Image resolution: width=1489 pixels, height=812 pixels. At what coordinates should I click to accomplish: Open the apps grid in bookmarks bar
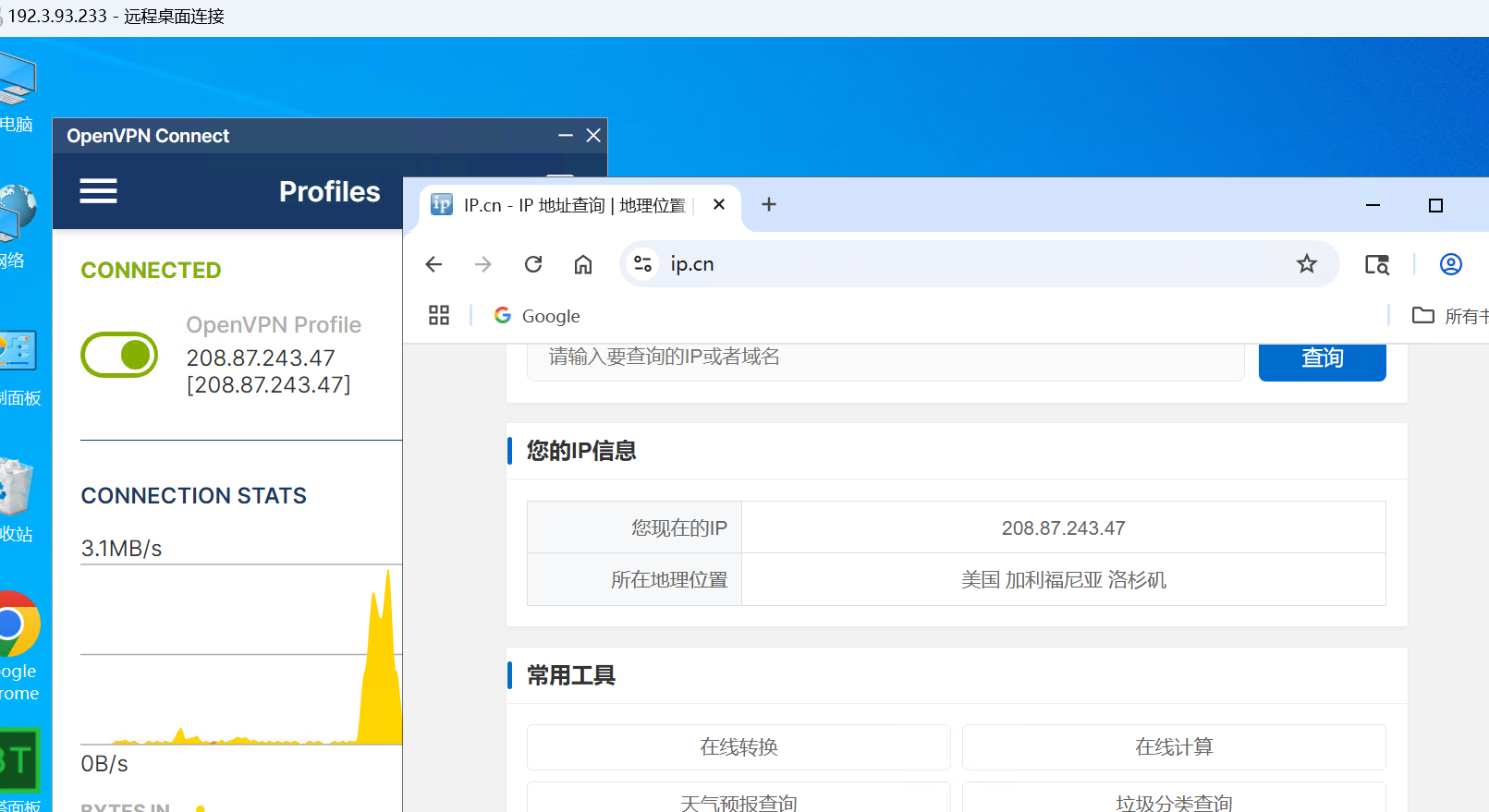439,316
